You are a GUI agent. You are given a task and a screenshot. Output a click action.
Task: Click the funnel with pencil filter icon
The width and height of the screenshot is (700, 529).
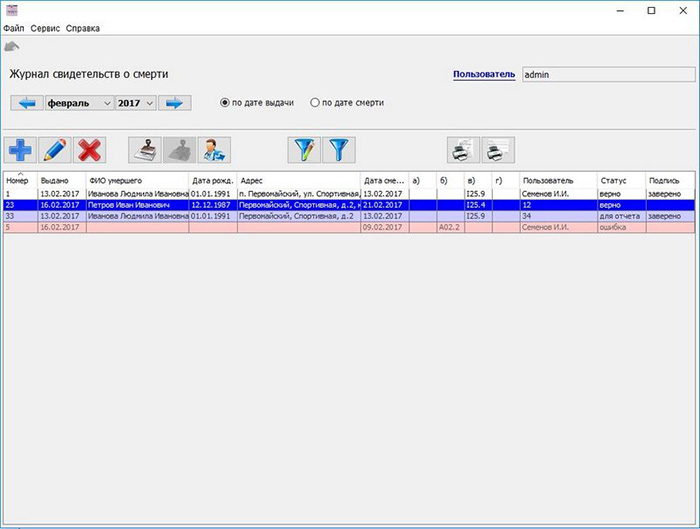(304, 150)
